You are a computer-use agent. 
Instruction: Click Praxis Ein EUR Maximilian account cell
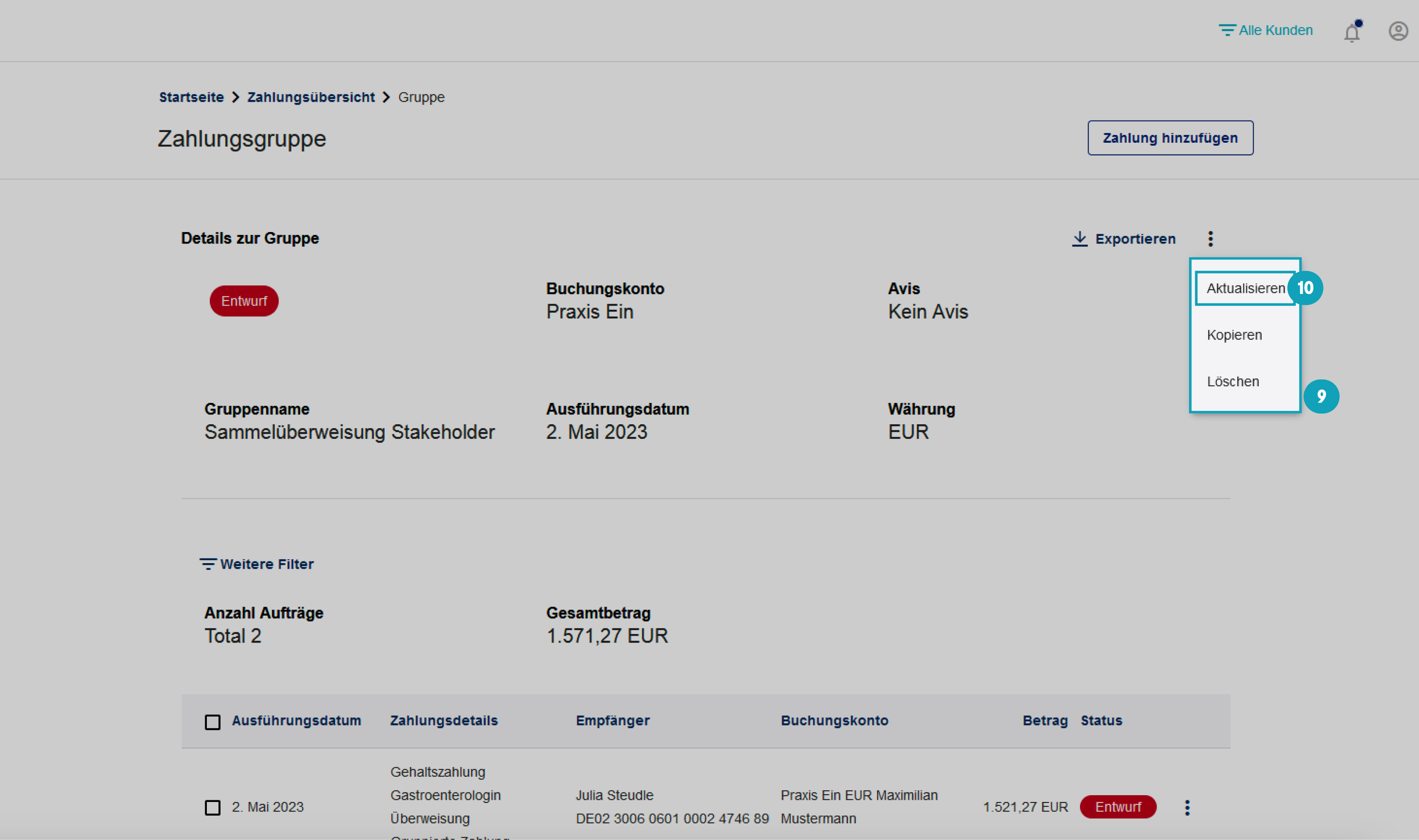pos(859,807)
